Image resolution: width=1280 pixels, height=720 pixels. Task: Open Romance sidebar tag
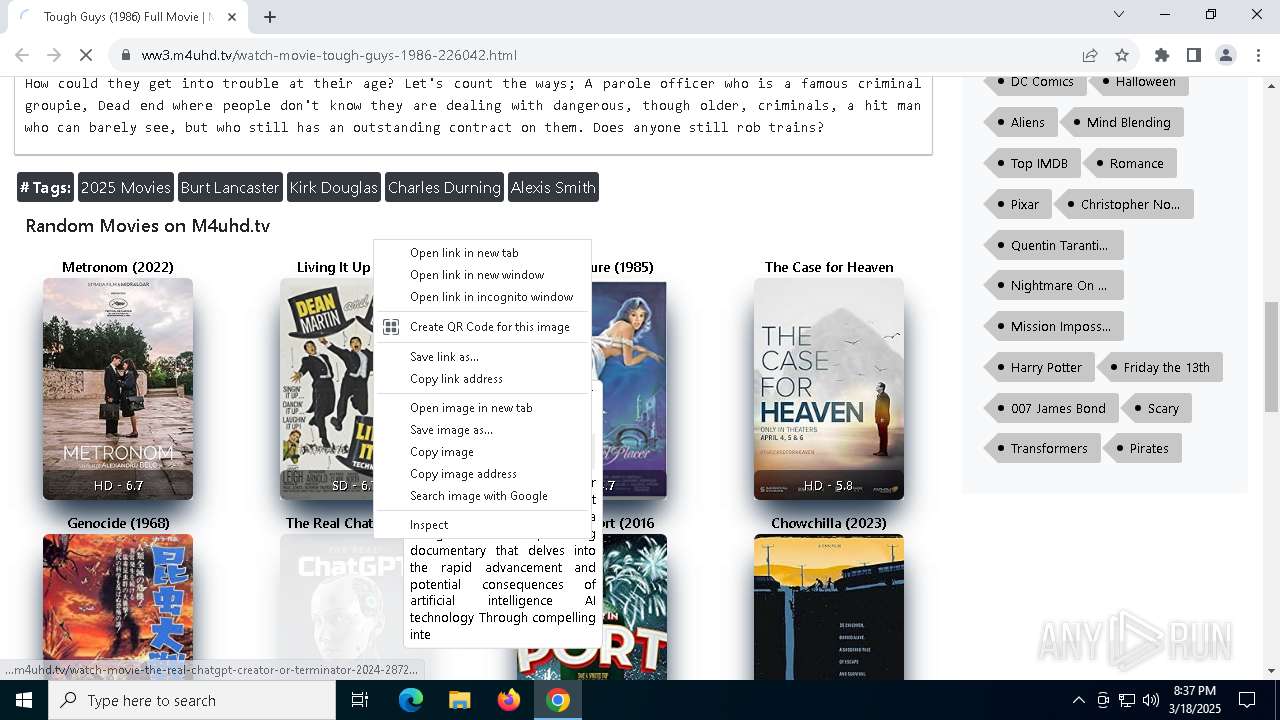(1130, 163)
